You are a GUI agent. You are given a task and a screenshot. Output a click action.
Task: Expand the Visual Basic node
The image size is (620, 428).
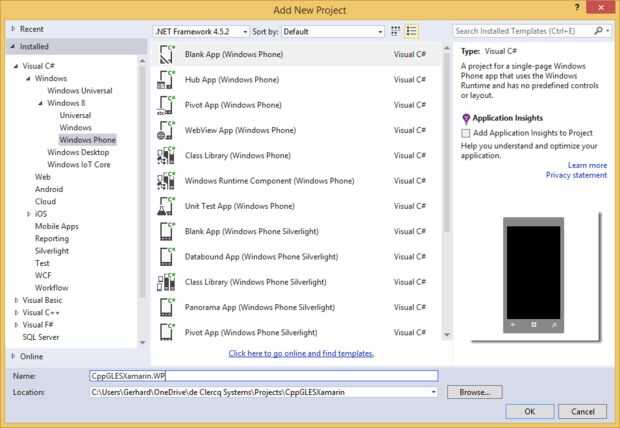pyautogui.click(x=16, y=300)
